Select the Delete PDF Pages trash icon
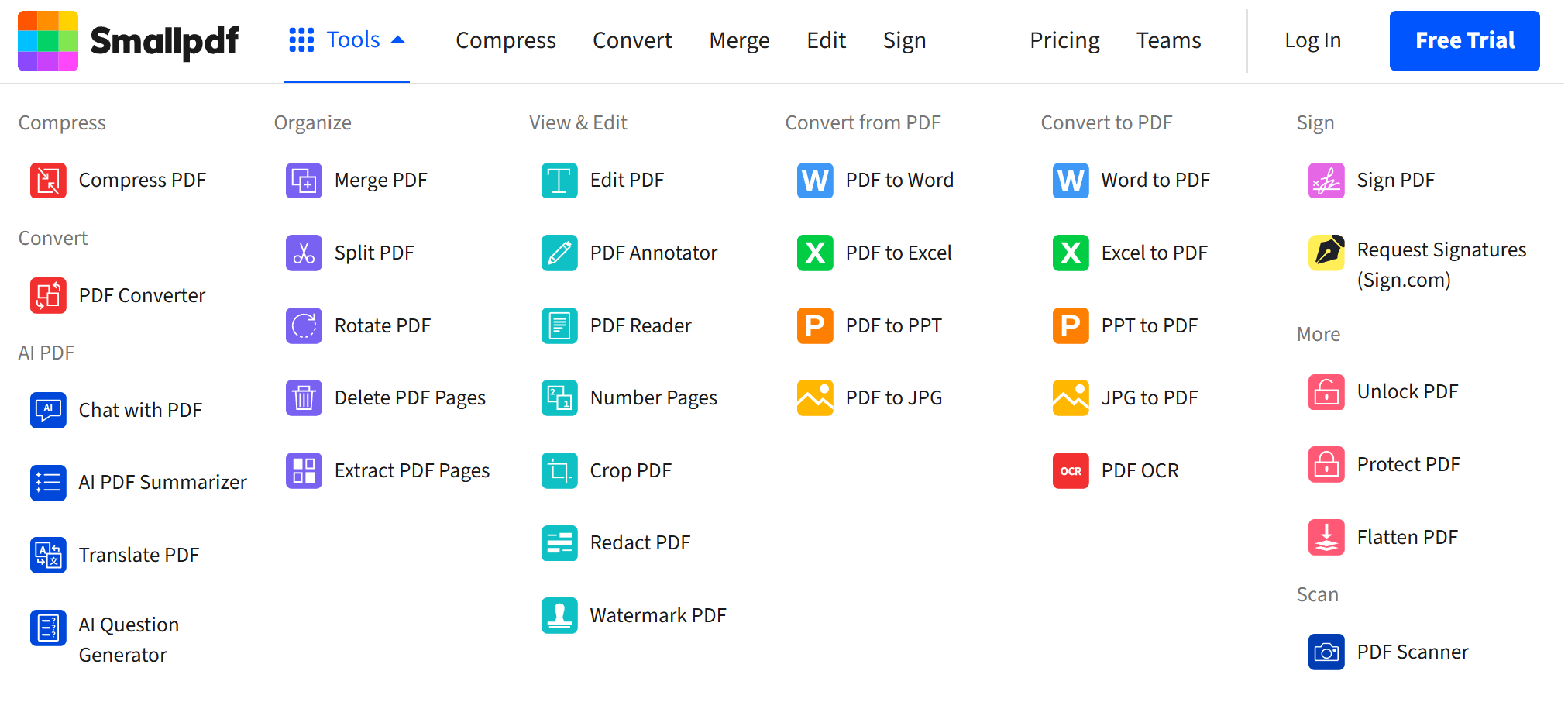This screenshot has height=702, width=1568. pos(304,397)
